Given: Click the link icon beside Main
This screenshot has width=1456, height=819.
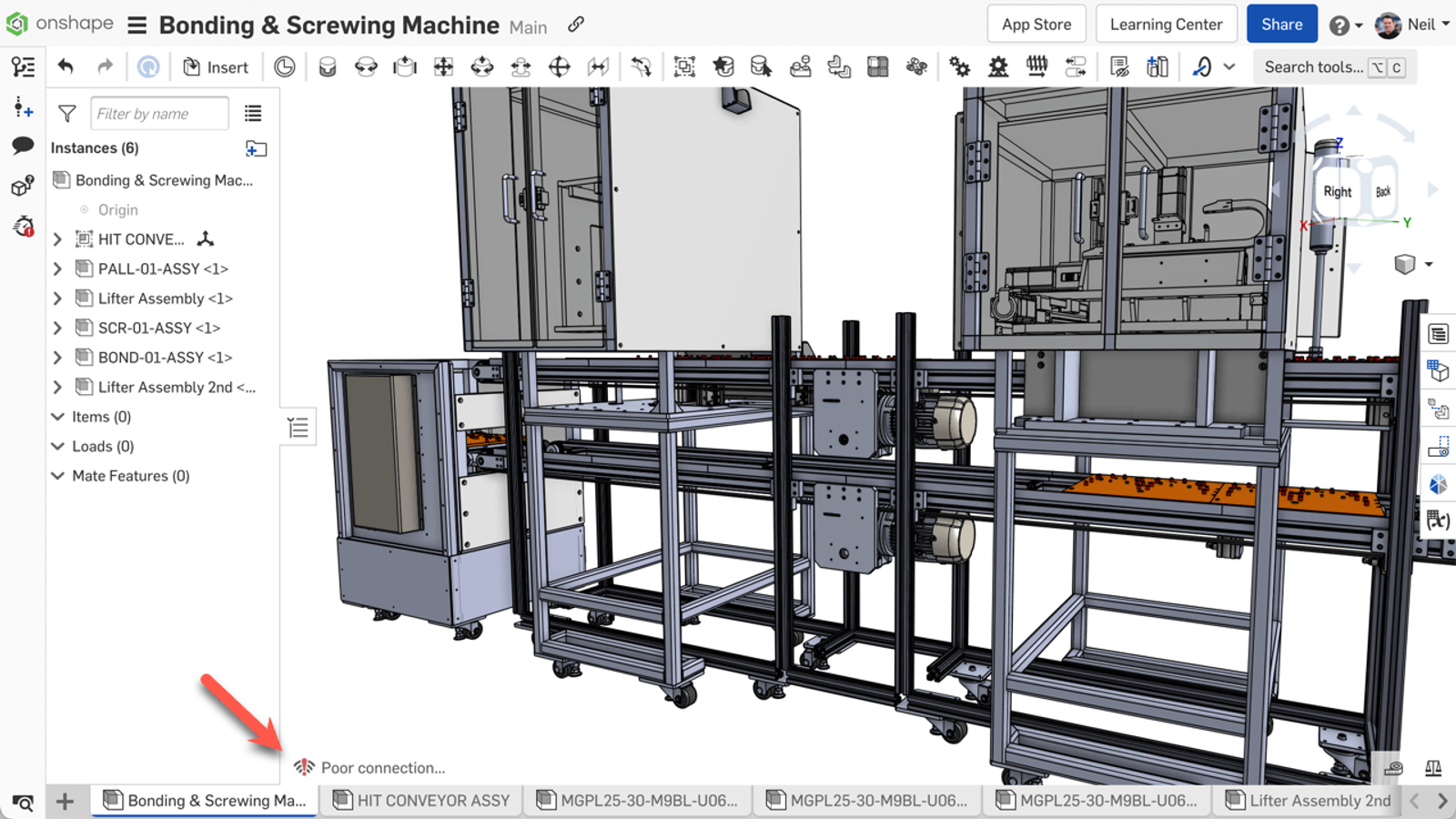Looking at the screenshot, I should [x=576, y=25].
